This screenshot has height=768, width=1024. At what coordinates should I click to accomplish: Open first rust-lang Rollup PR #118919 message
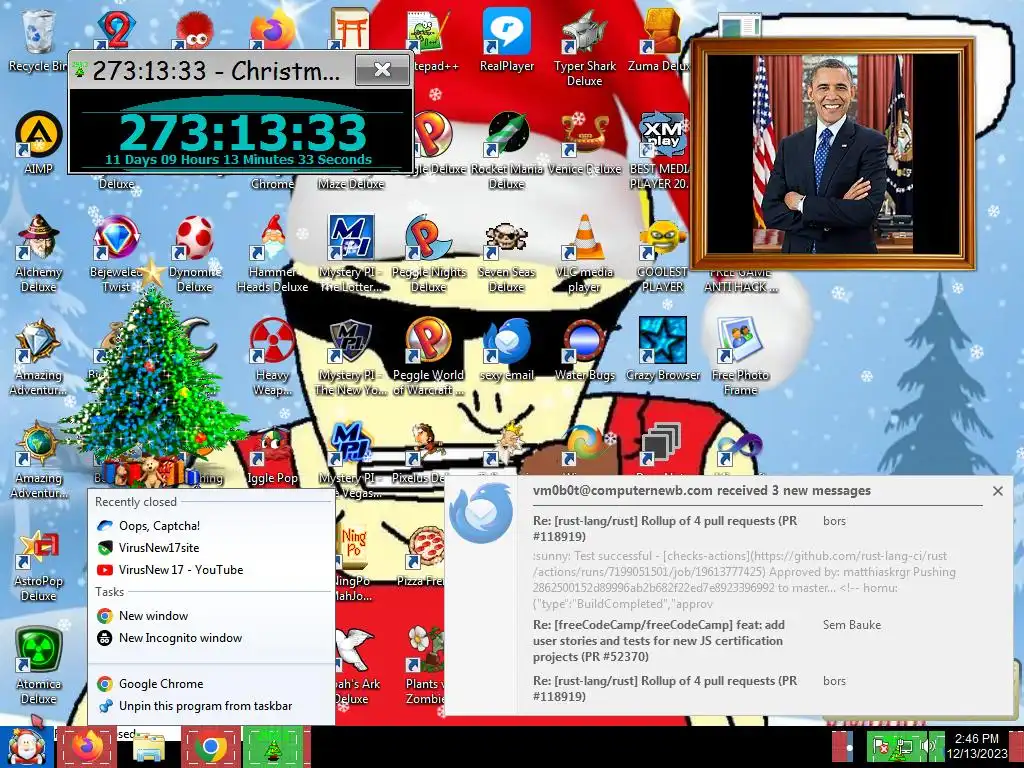(666, 529)
